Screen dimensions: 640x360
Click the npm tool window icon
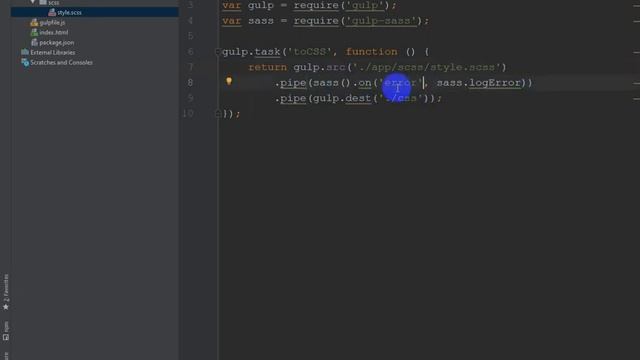(6, 338)
